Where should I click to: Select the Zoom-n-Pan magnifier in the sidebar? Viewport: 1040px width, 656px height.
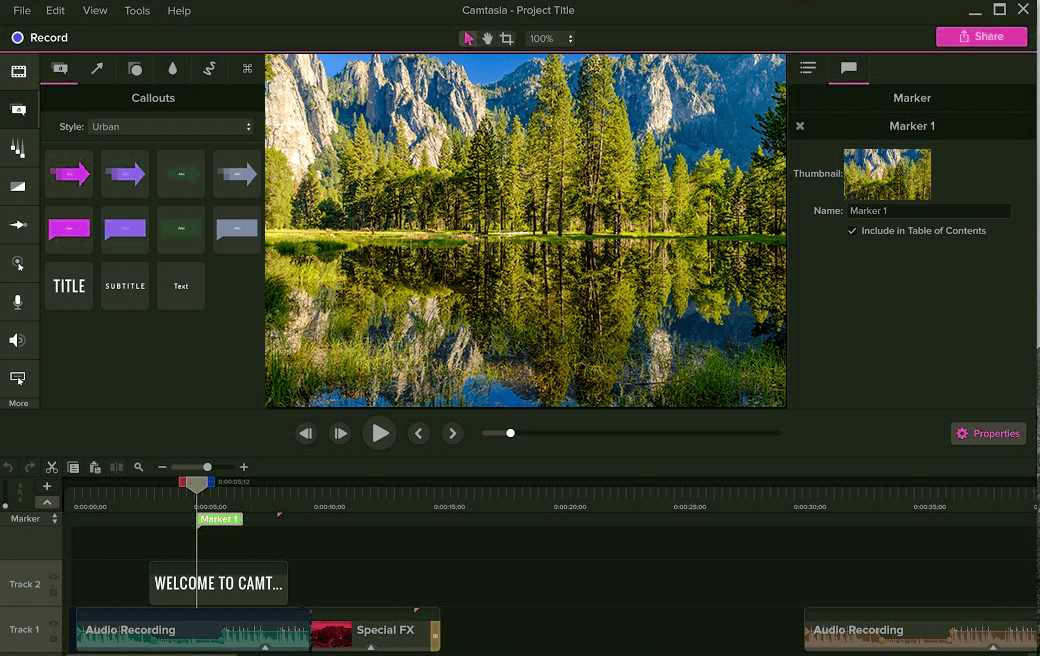tap(20, 263)
